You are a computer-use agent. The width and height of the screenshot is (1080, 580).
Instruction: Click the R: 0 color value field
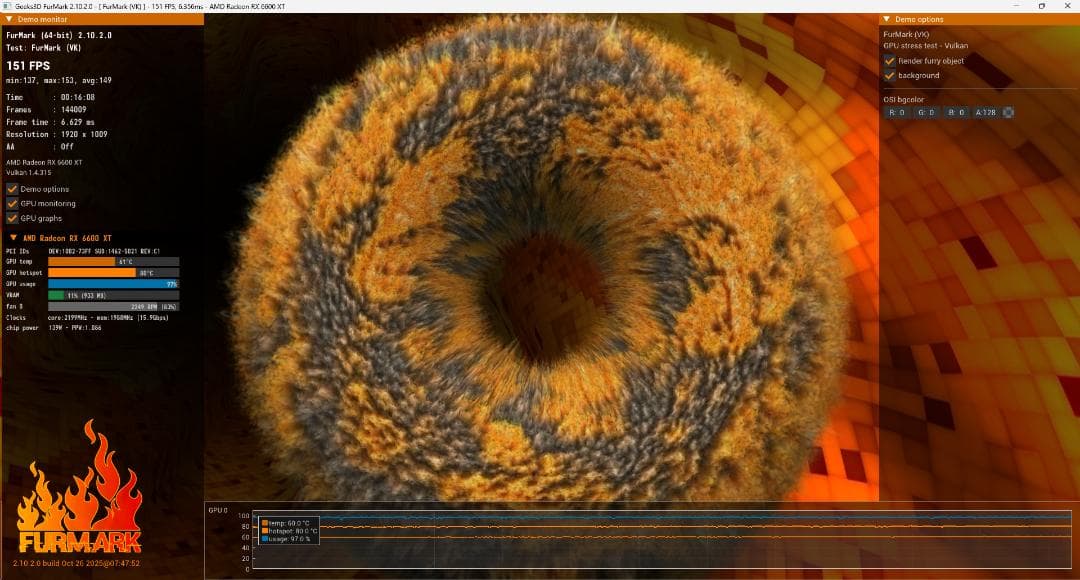coord(896,112)
